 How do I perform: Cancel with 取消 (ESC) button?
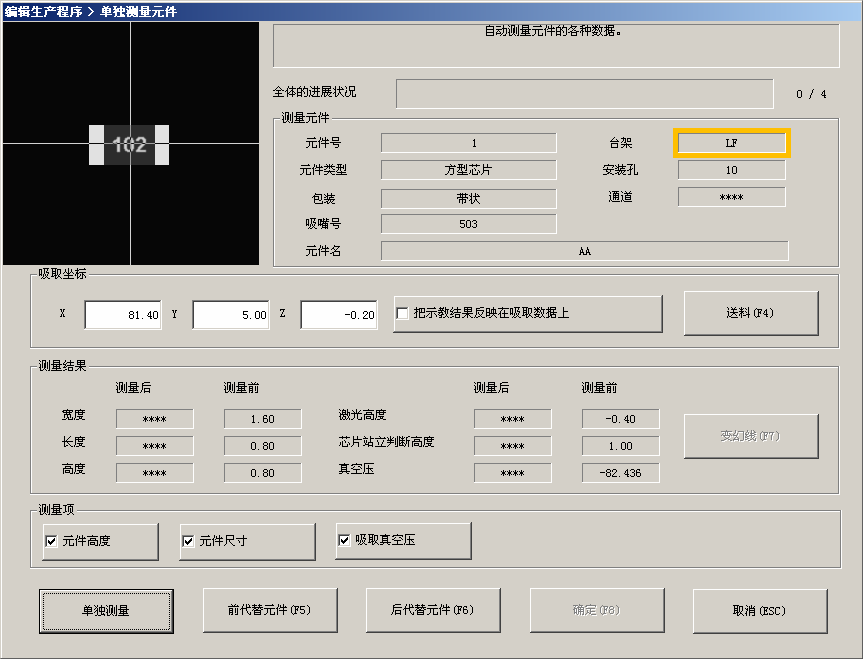coord(760,611)
